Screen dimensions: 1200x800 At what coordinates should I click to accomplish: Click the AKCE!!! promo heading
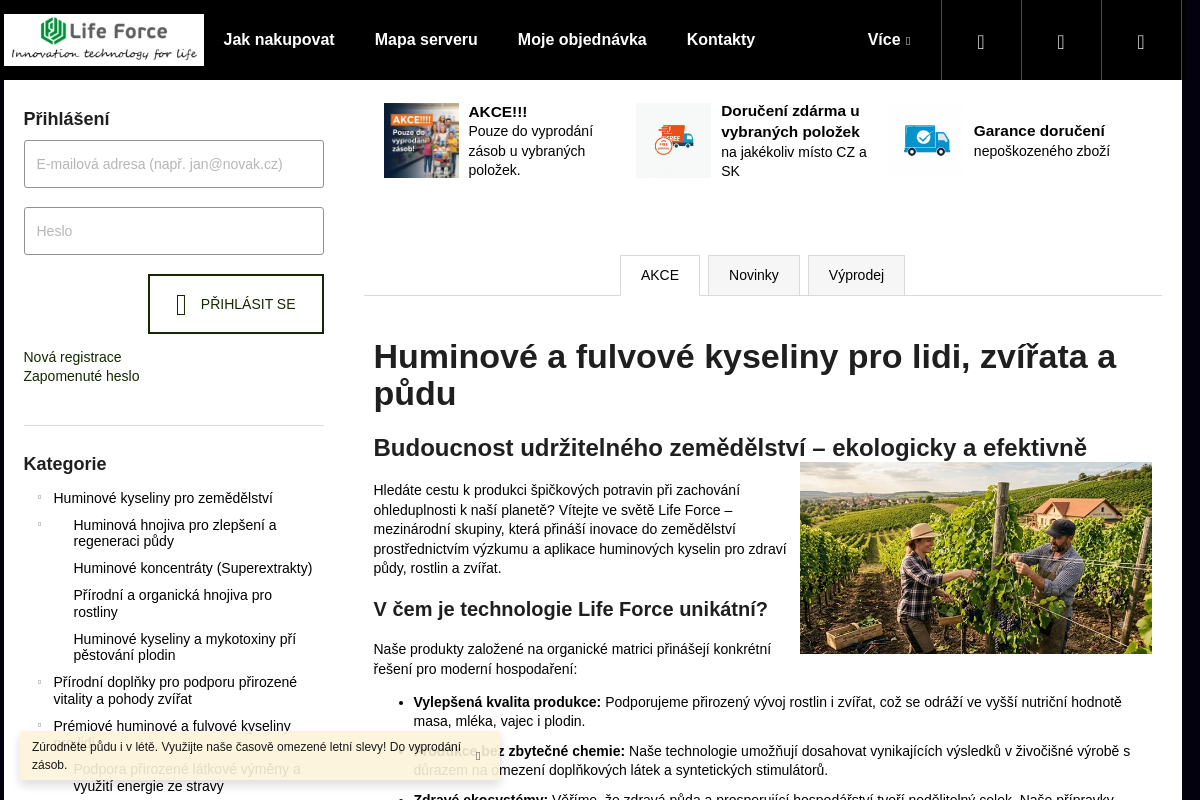click(498, 112)
